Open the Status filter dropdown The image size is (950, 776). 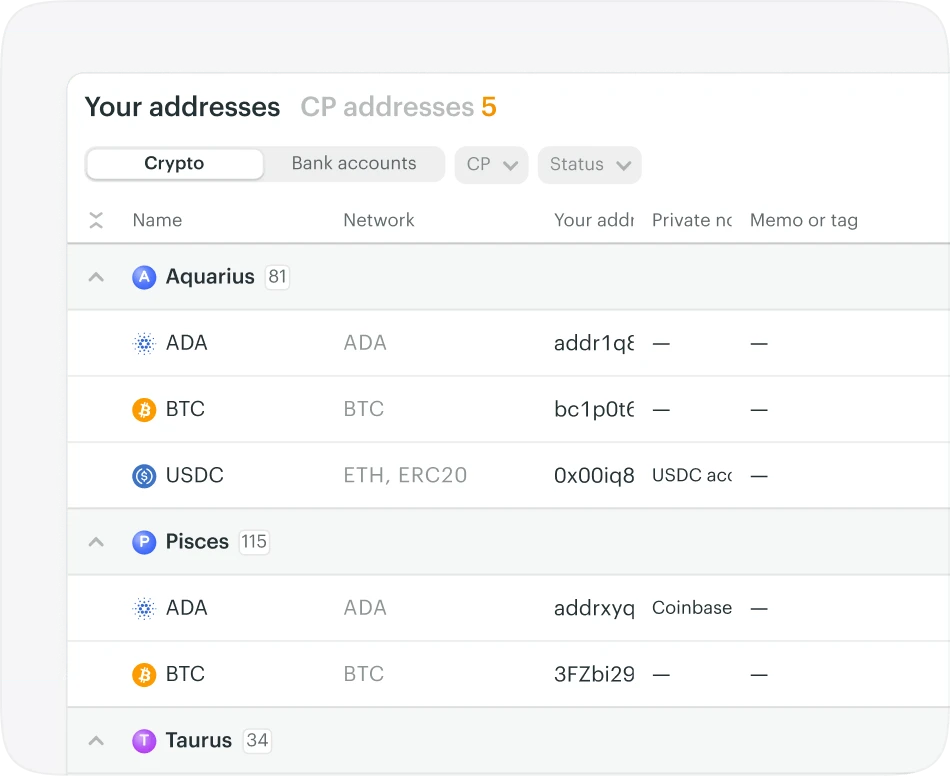589,165
